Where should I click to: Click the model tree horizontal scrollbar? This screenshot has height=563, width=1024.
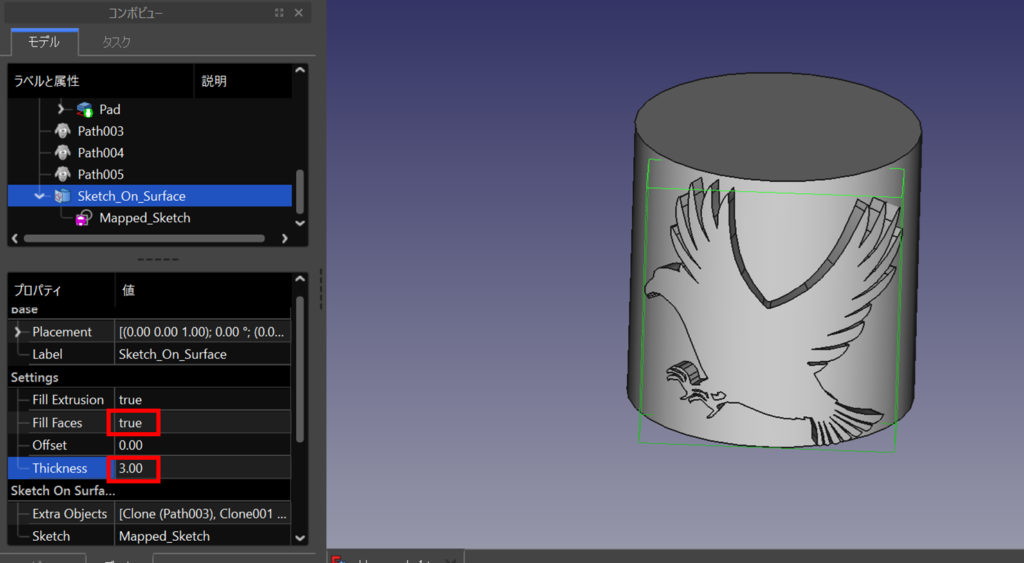click(x=143, y=239)
